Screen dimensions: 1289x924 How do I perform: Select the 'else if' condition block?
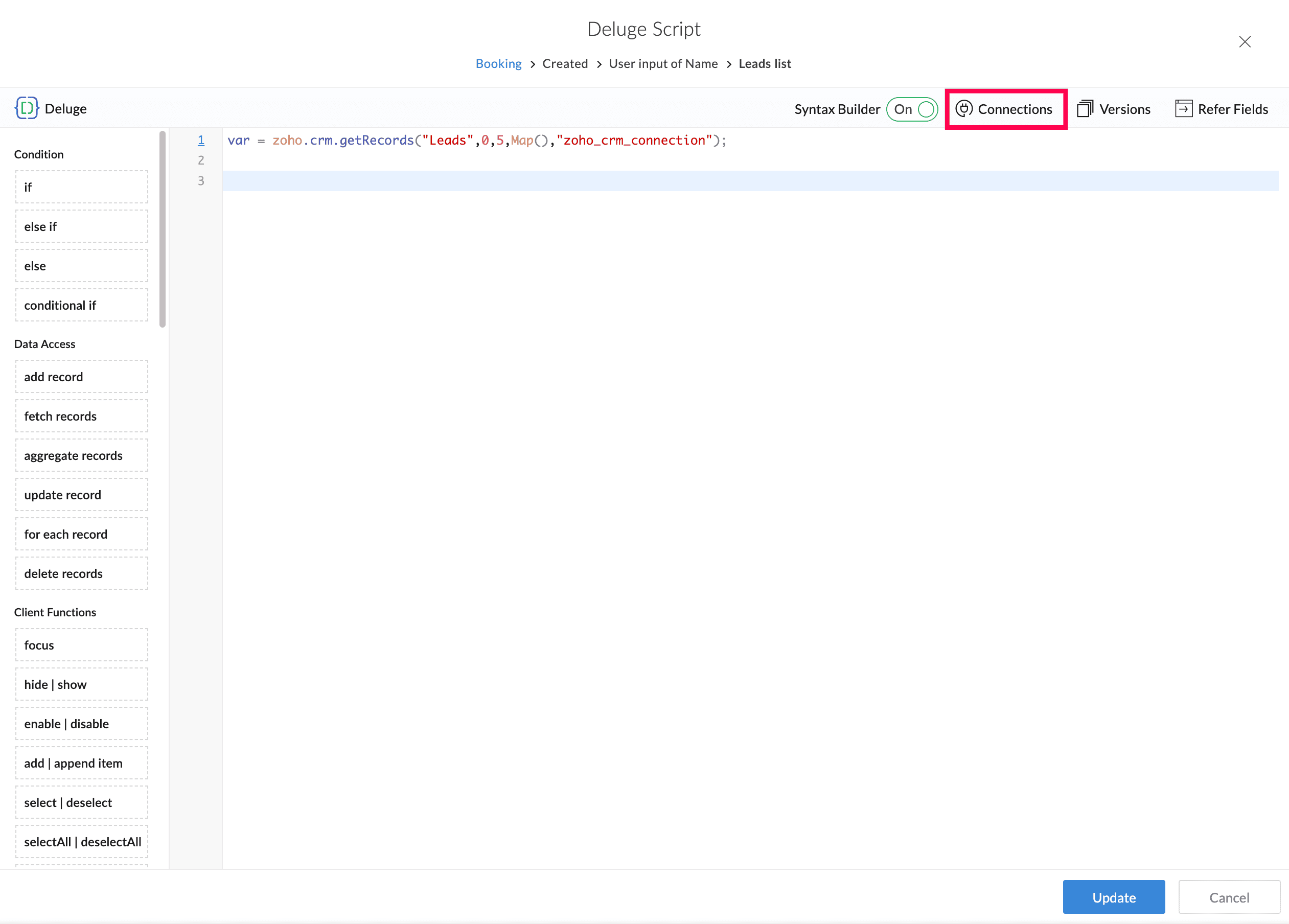point(81,227)
